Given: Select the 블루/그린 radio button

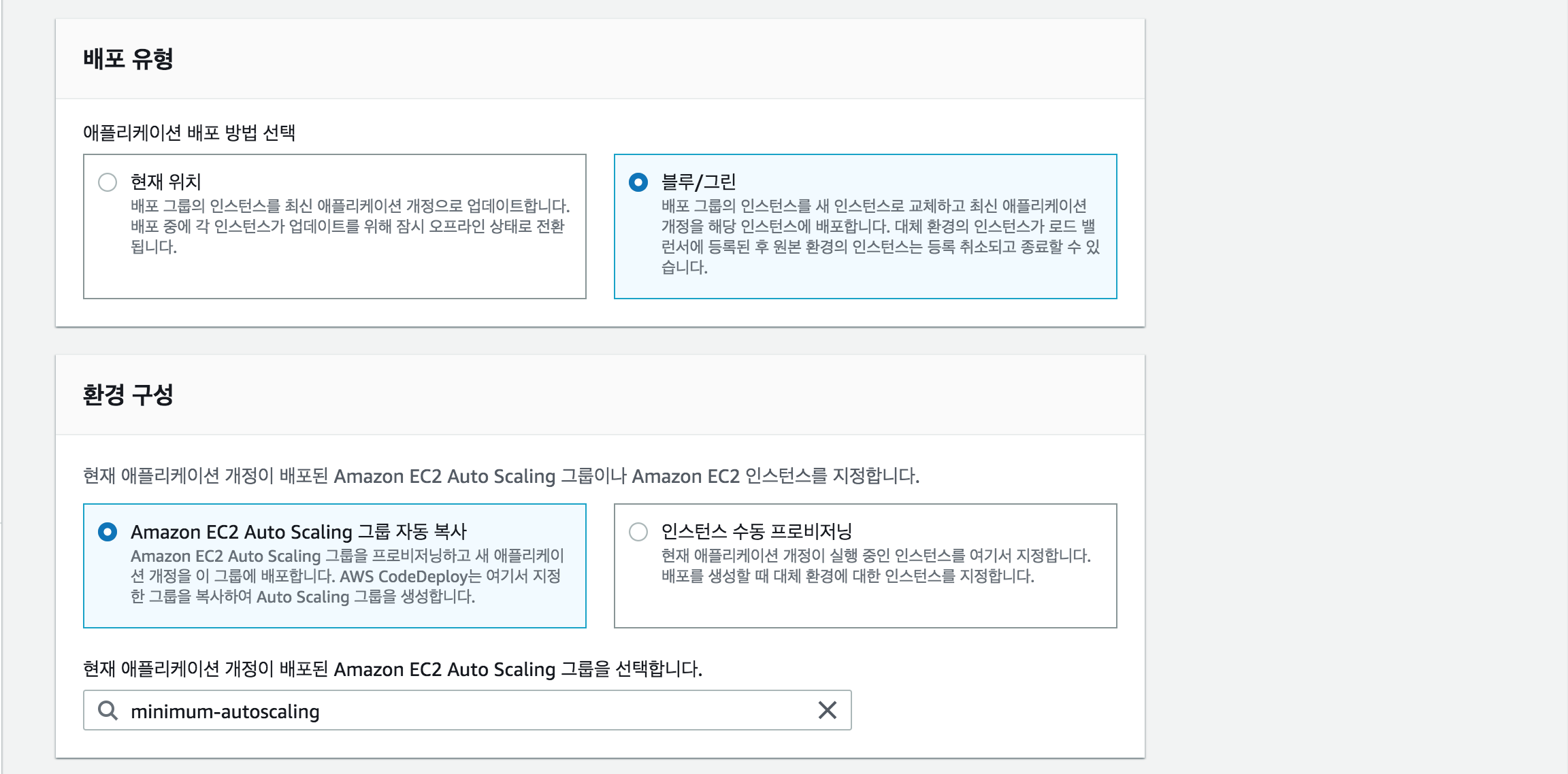Looking at the screenshot, I should [x=638, y=182].
